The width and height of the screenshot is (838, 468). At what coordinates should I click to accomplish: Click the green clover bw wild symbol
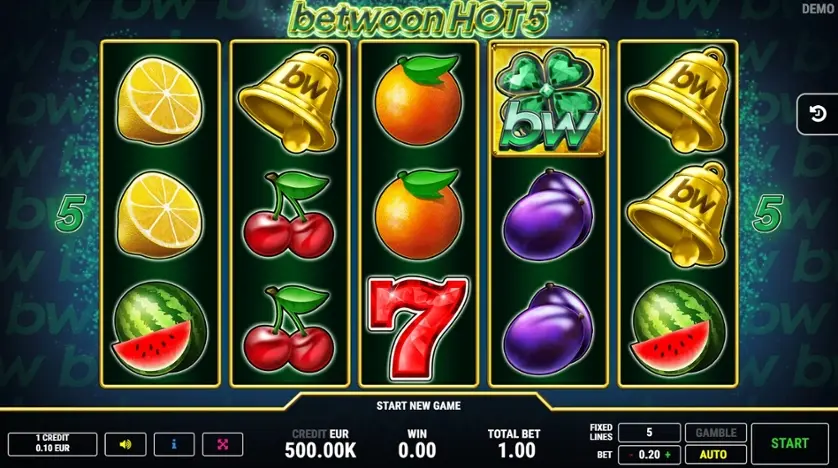pos(548,99)
